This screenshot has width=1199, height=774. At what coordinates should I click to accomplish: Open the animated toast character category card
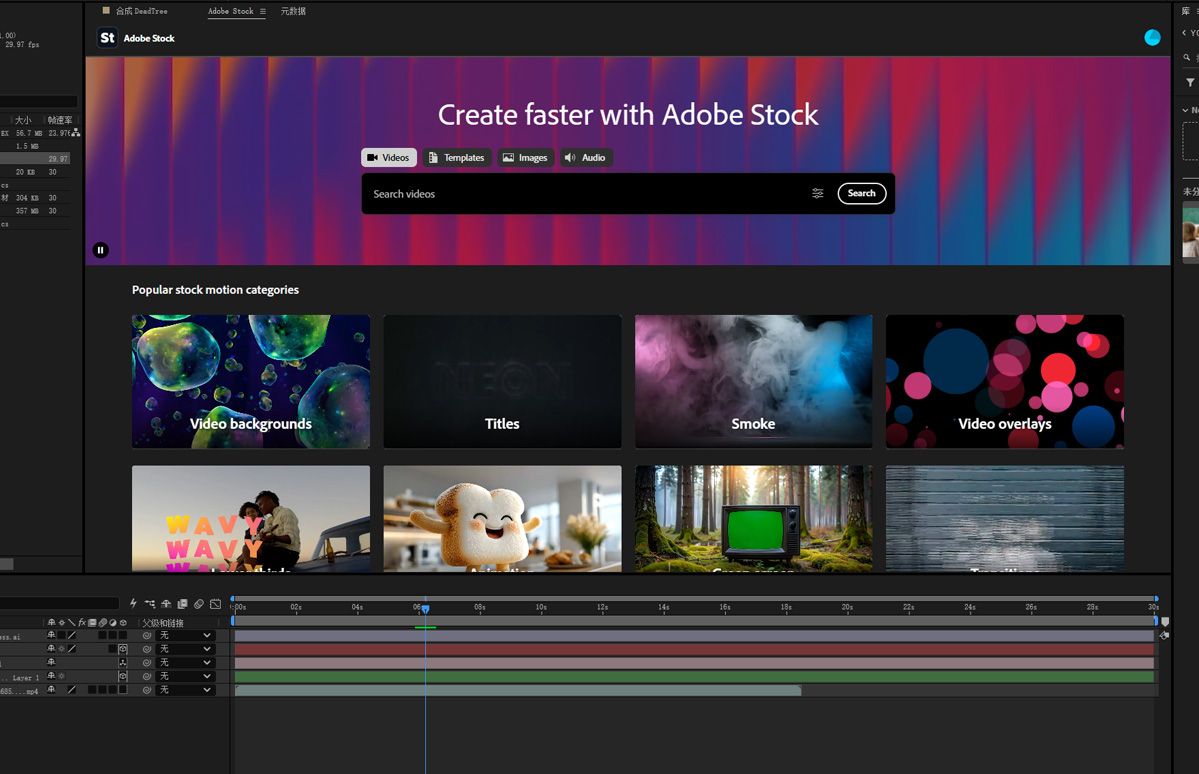click(x=502, y=519)
